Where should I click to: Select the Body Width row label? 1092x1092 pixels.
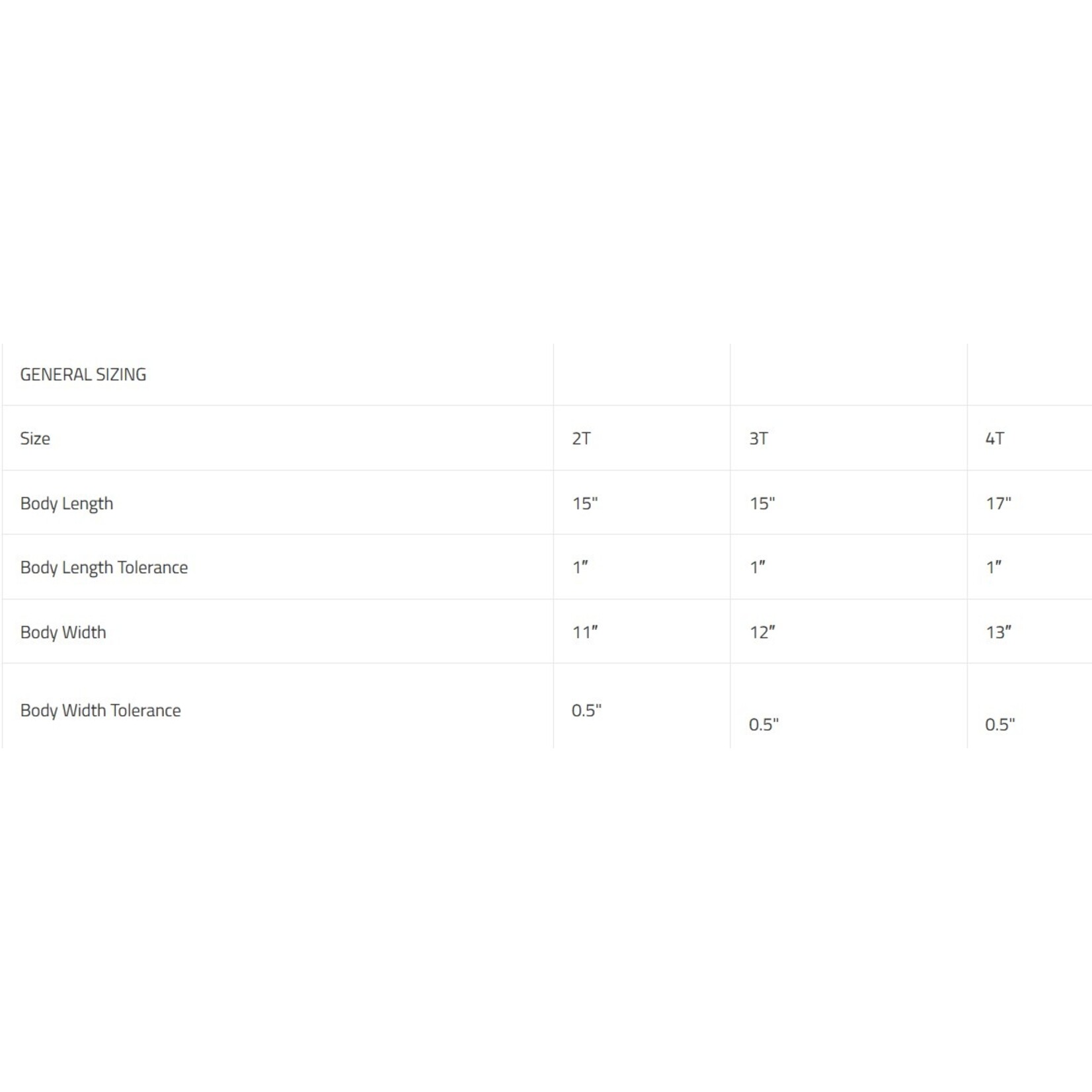[63, 633]
